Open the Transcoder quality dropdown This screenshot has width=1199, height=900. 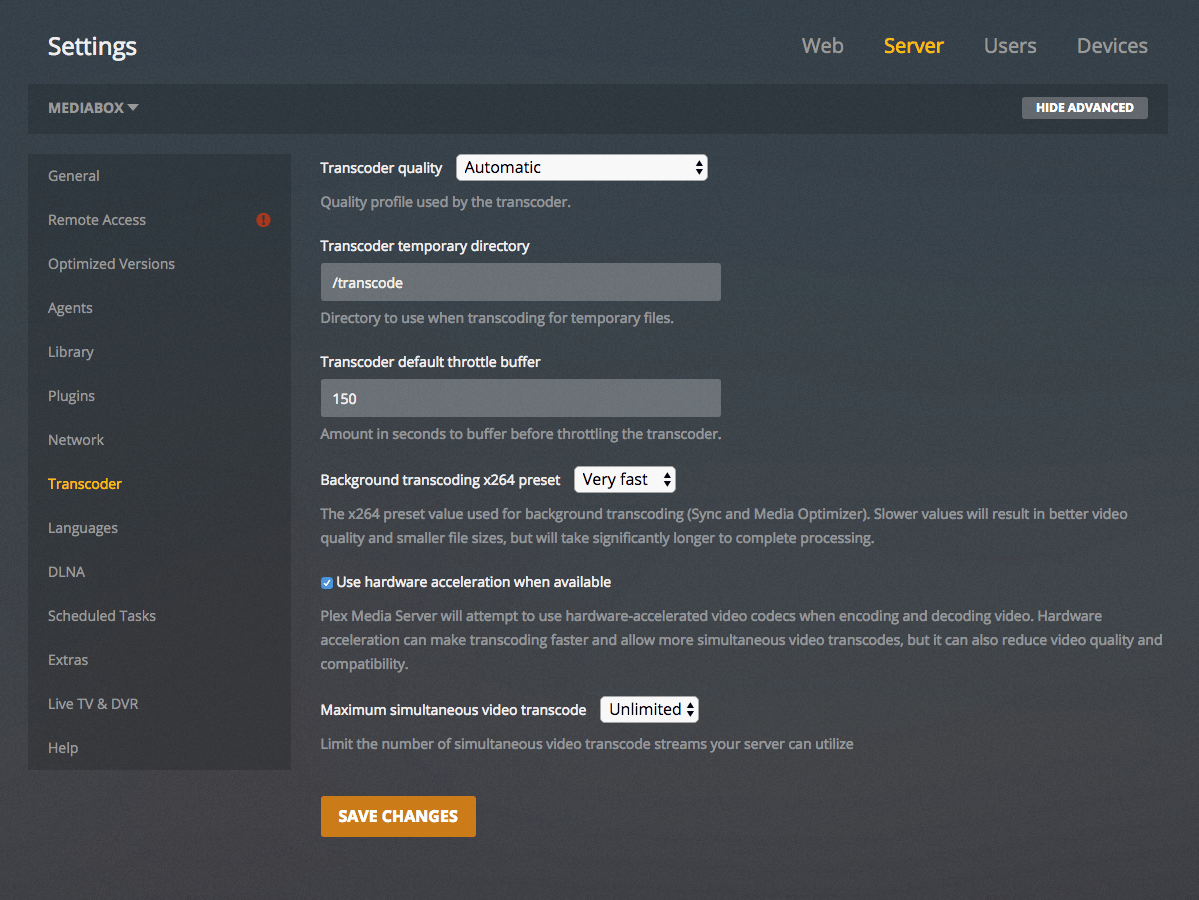pos(581,168)
